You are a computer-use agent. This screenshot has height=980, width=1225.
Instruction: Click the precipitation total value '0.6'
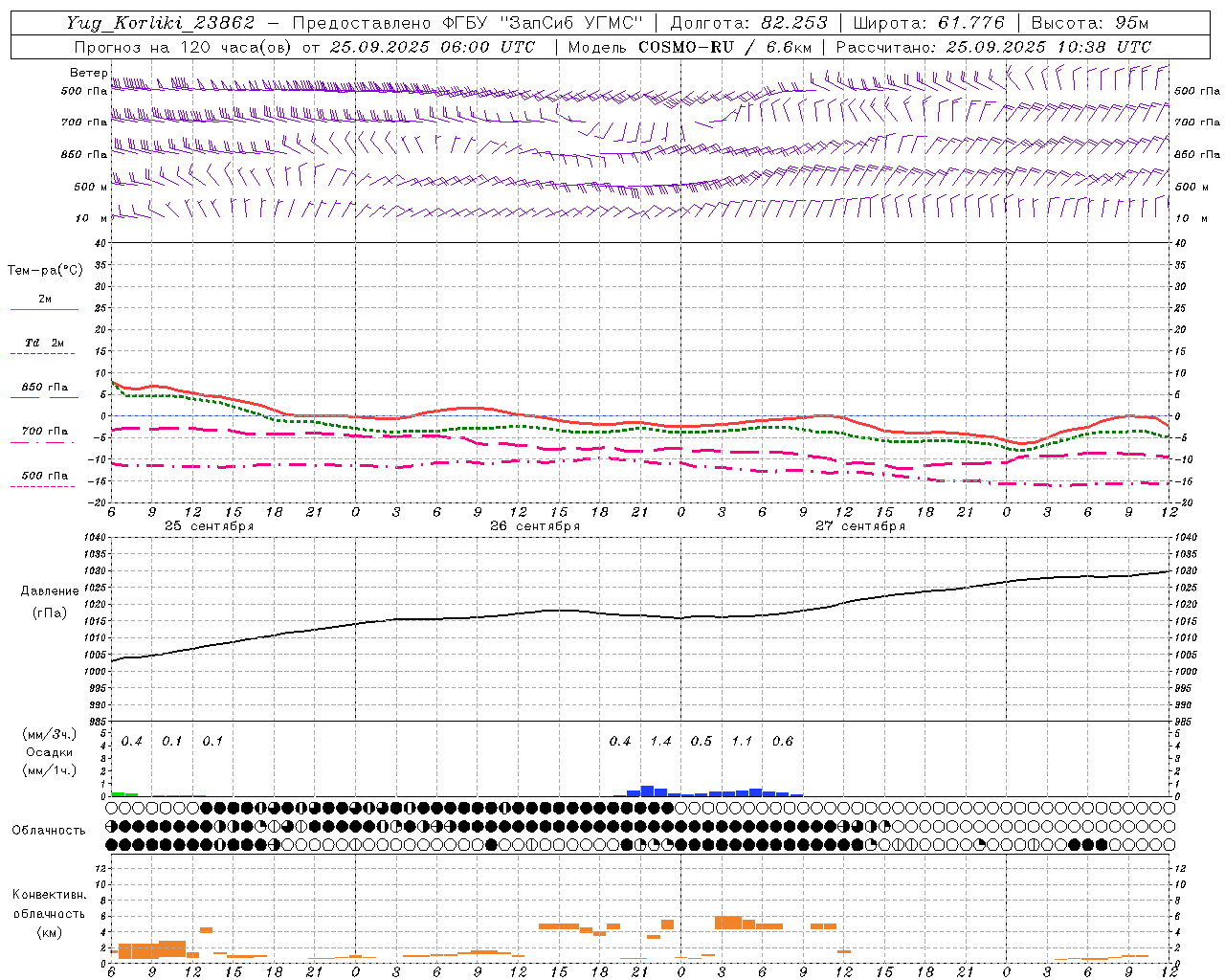click(x=783, y=741)
